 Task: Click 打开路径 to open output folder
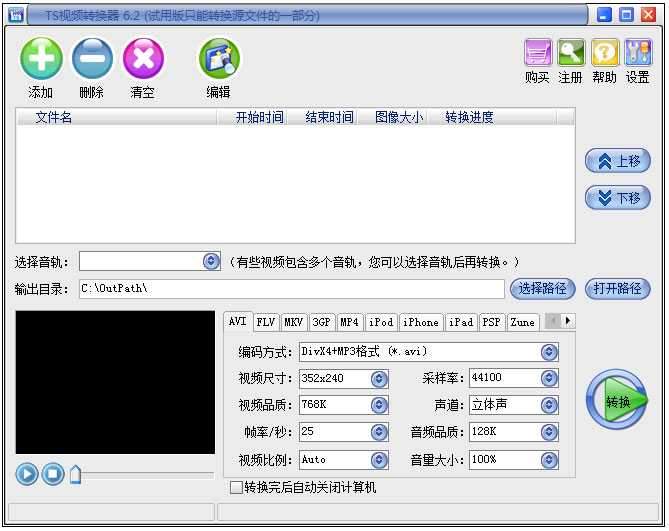[618, 289]
